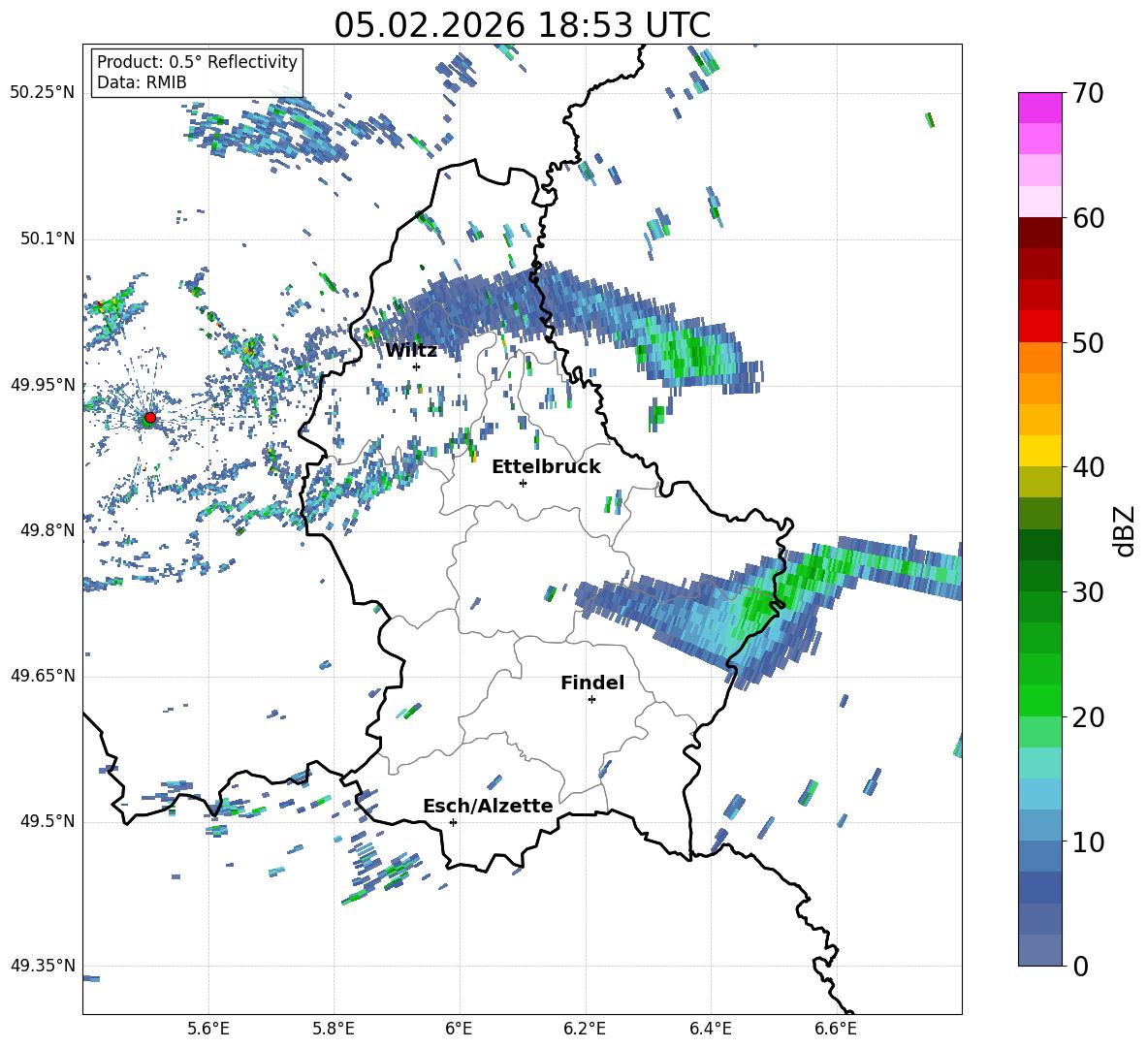1148x1048 pixels.
Task: Pick the yellow 40 dBZ colorbar segment
Action: click(1039, 451)
